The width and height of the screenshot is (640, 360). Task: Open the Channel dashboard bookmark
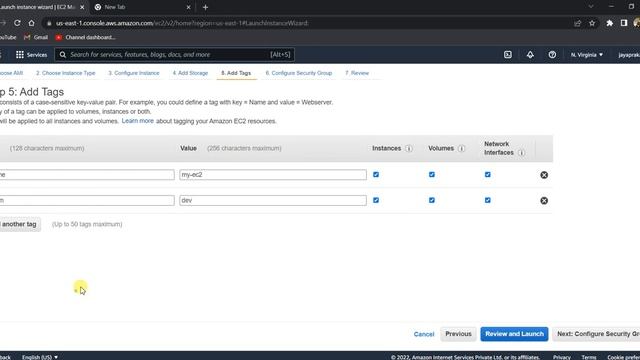pyautogui.click(x=86, y=37)
